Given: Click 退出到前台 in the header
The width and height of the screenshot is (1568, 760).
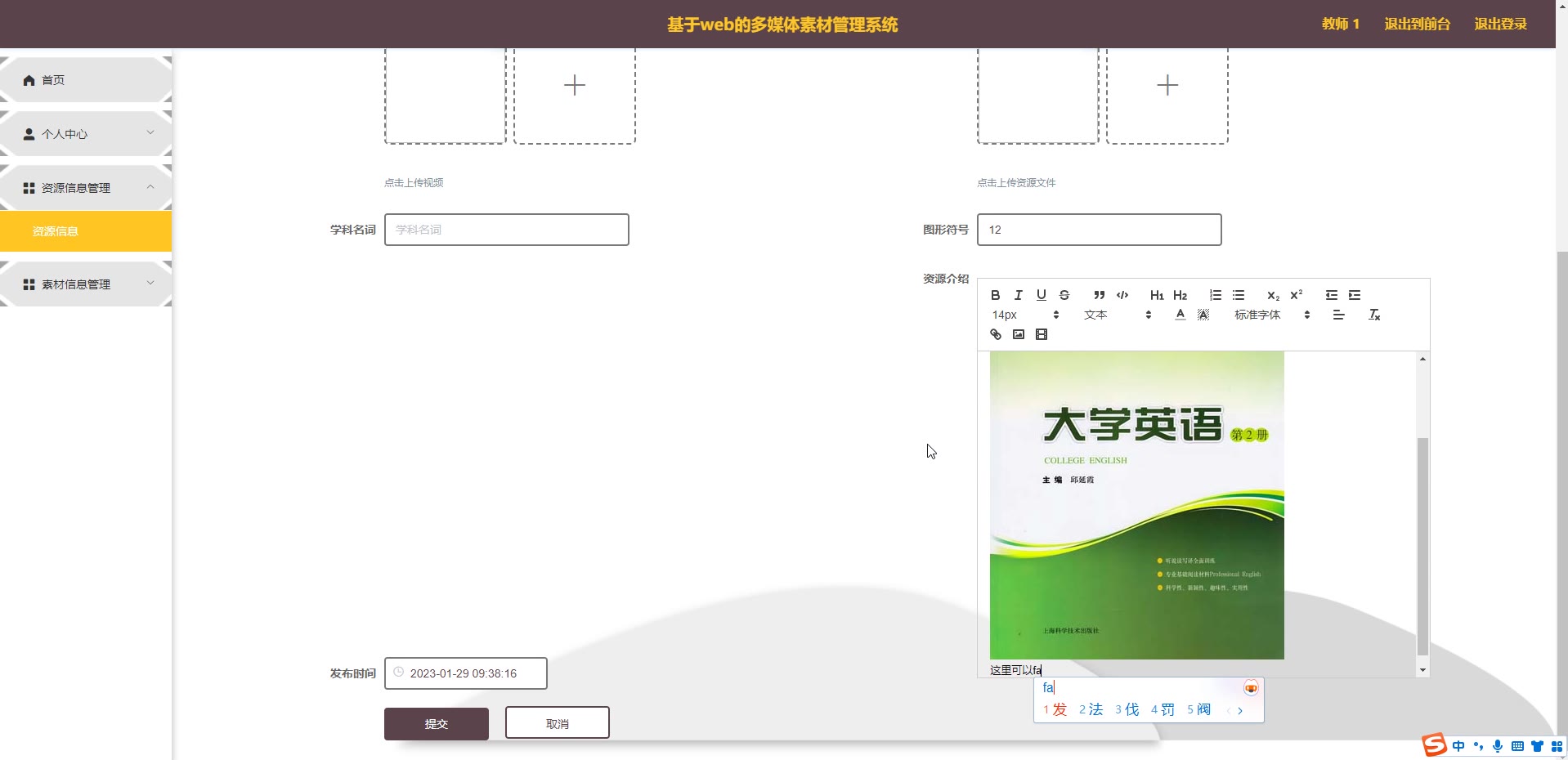Looking at the screenshot, I should coord(1417,24).
